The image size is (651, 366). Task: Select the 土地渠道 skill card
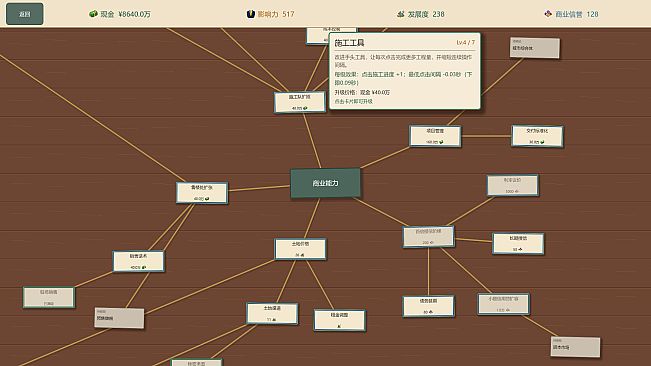click(272, 313)
